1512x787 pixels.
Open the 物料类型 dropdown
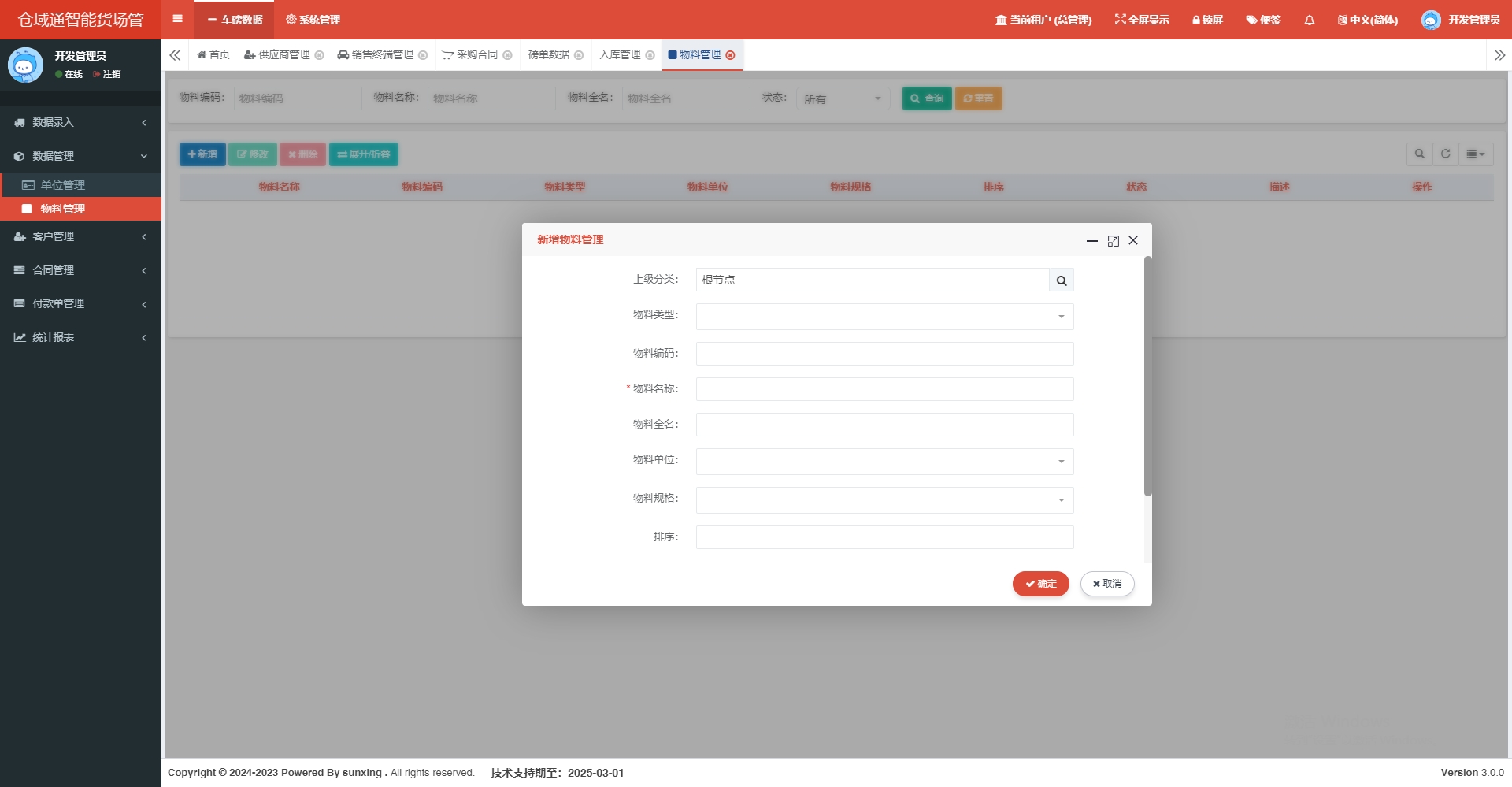click(x=884, y=317)
